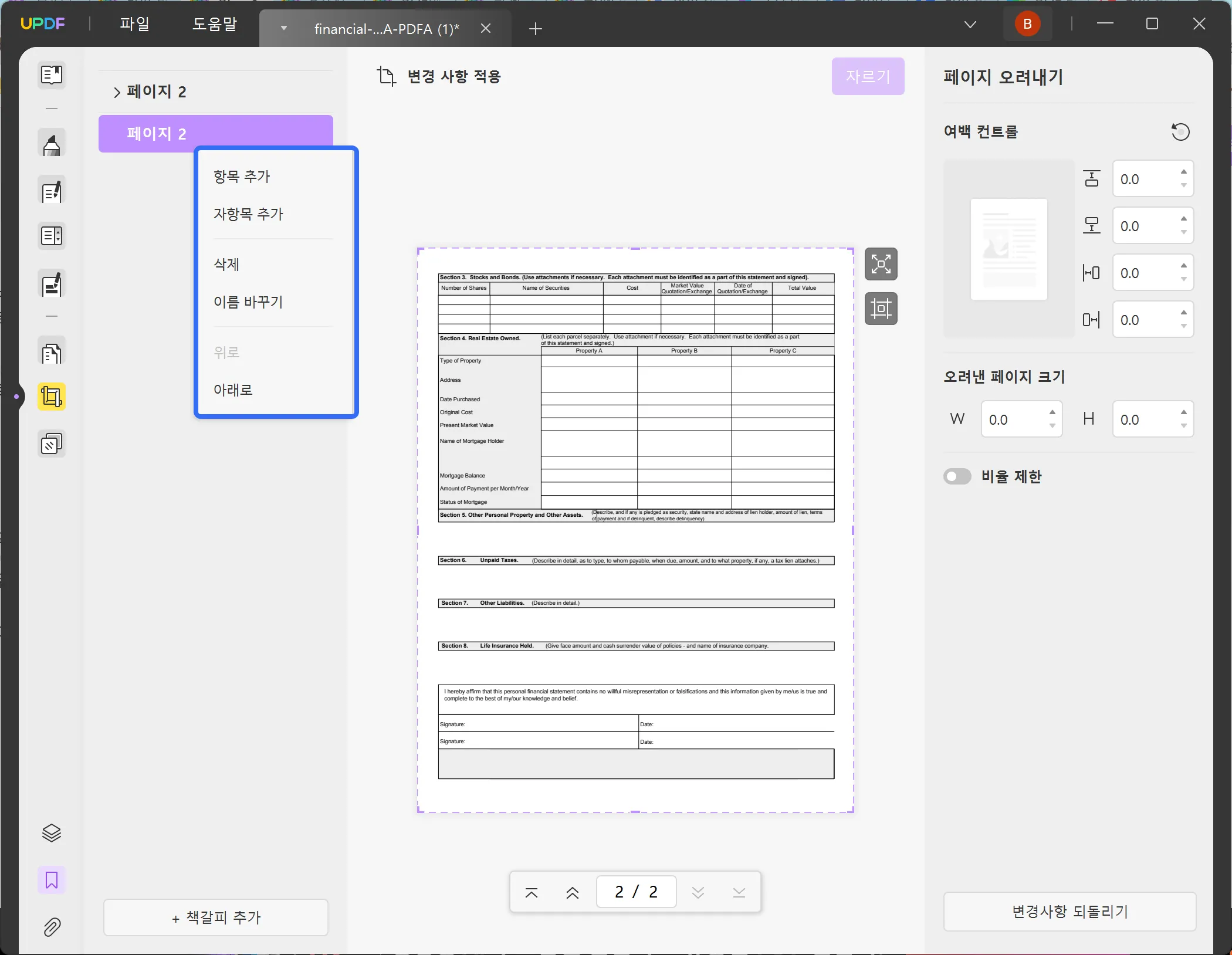
Task: Increase the left margin value
Action: pyautogui.click(x=1184, y=266)
